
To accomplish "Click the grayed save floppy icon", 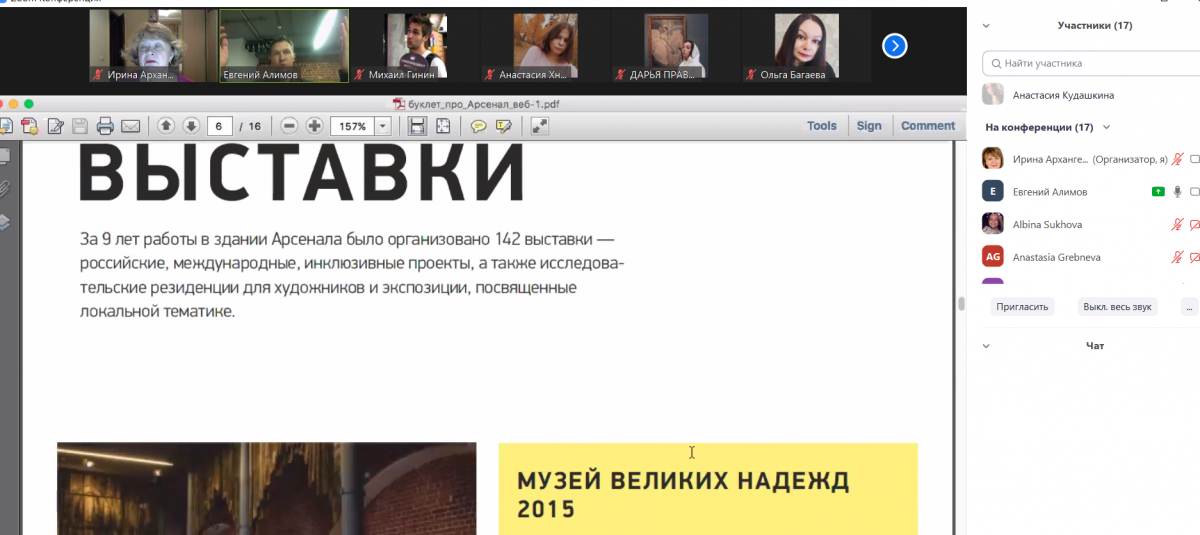I will coord(80,126).
